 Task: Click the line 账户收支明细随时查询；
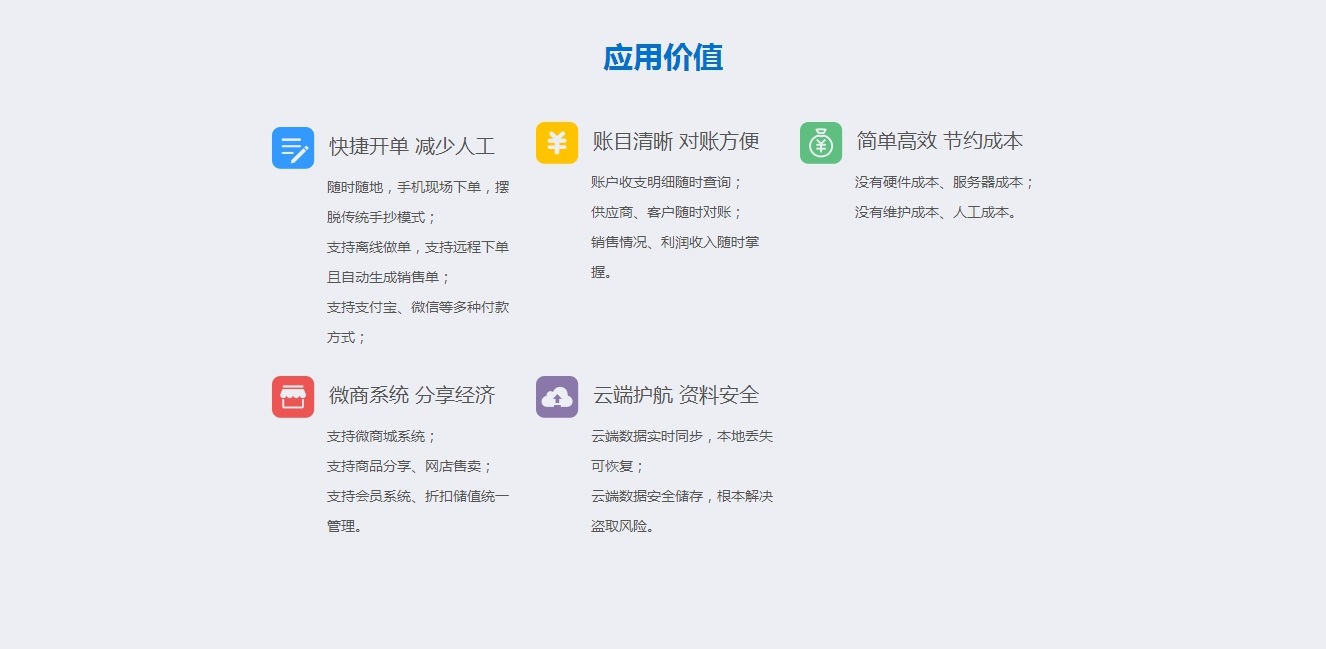click(x=667, y=182)
